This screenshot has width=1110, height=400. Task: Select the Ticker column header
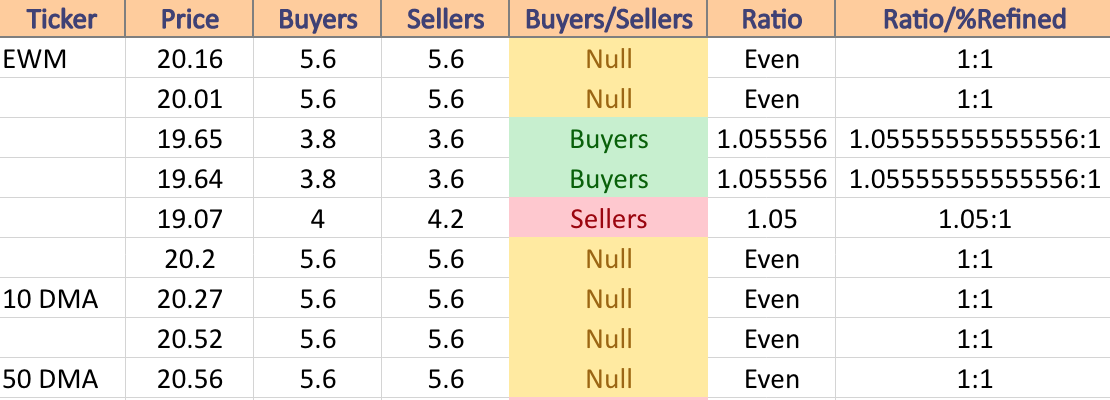click(x=62, y=18)
